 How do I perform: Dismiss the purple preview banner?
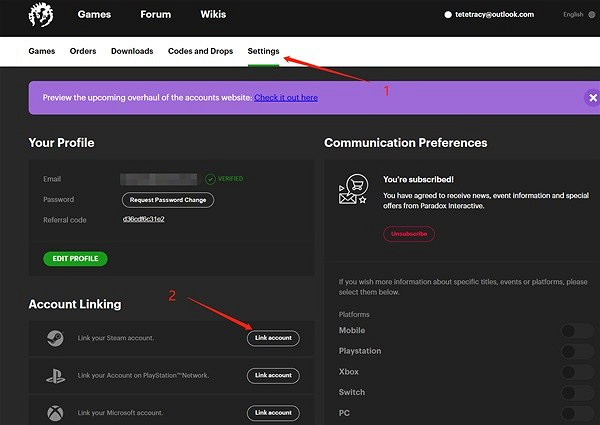pos(592,97)
